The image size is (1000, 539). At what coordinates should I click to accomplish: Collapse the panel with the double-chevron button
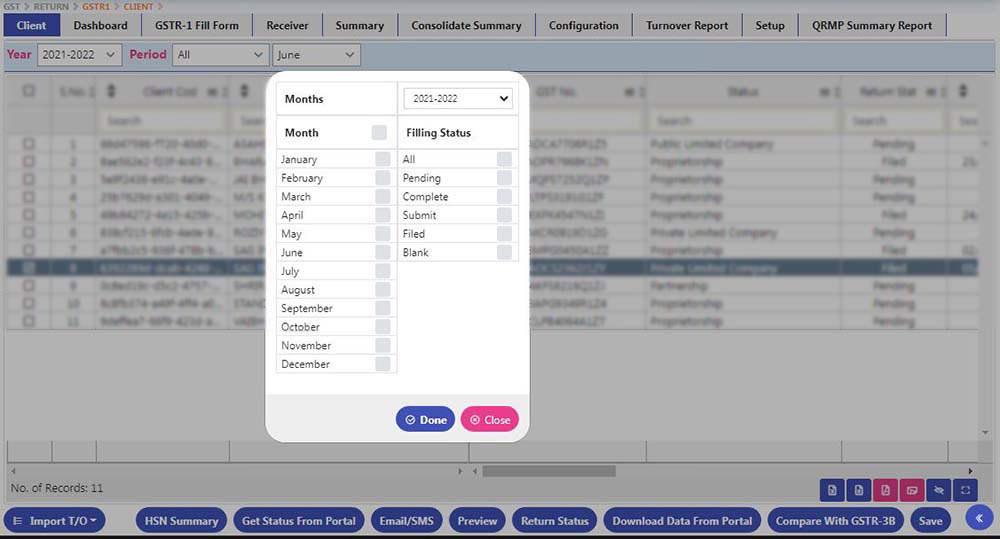pyautogui.click(x=979, y=517)
